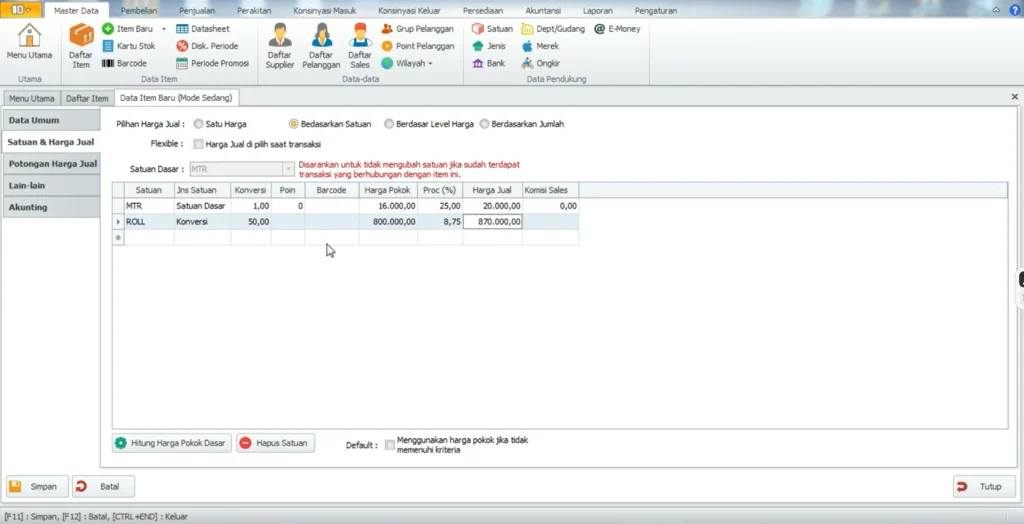1024x524 pixels.
Task: Open Ongkir delivery icon
Action: (x=527, y=63)
